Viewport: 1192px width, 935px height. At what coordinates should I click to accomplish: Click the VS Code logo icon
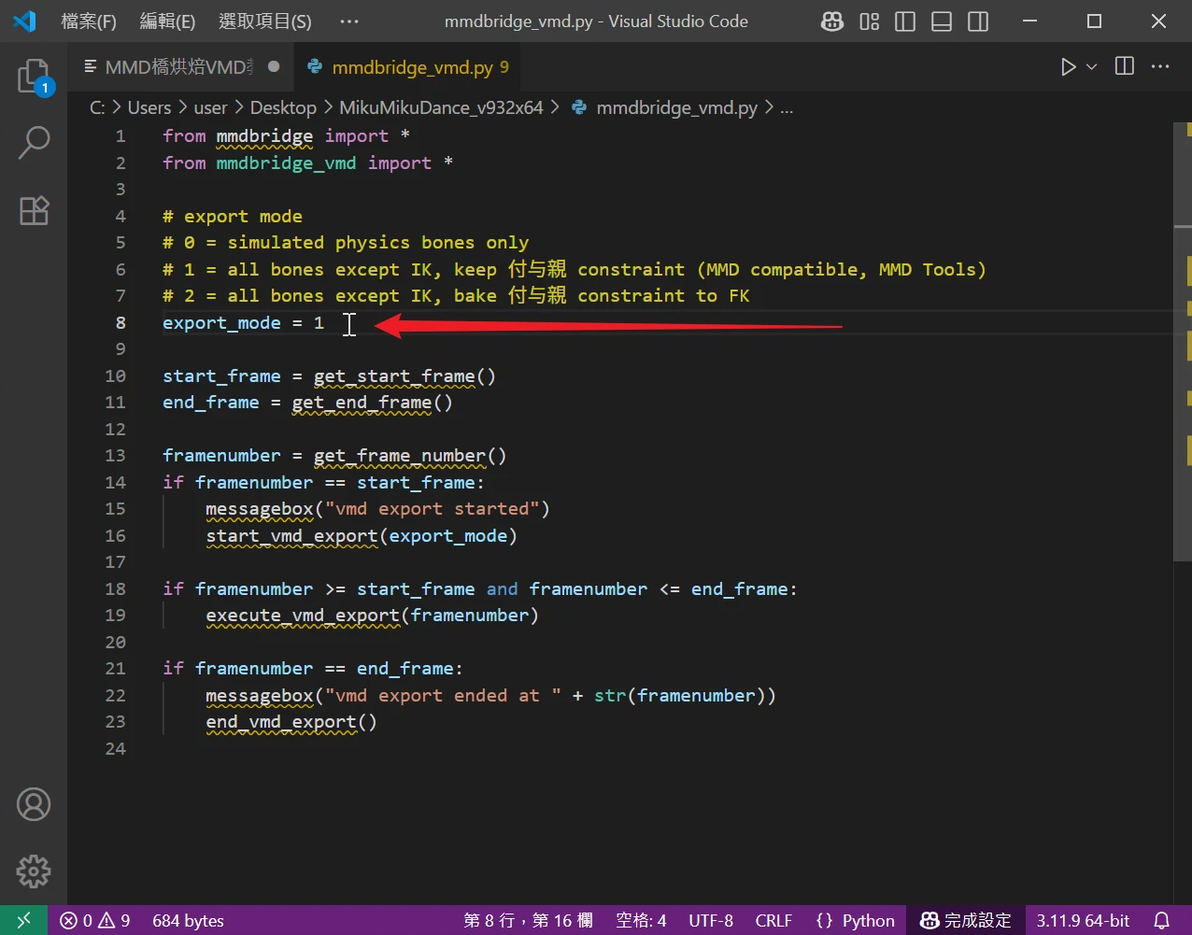coord(24,21)
